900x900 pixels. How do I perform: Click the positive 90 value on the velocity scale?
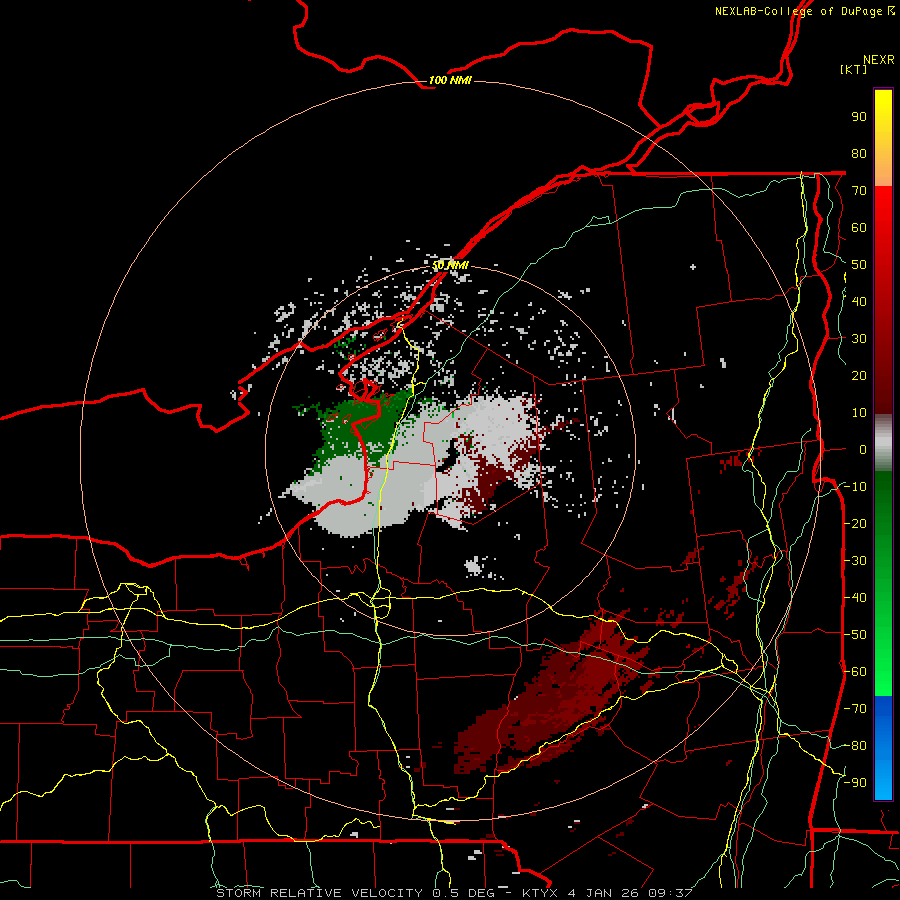pyautogui.click(x=859, y=117)
